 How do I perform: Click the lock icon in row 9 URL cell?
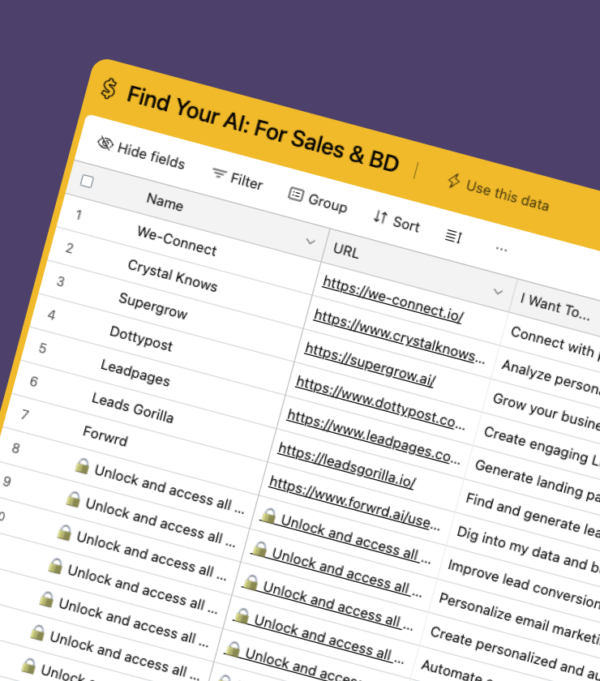(259, 549)
